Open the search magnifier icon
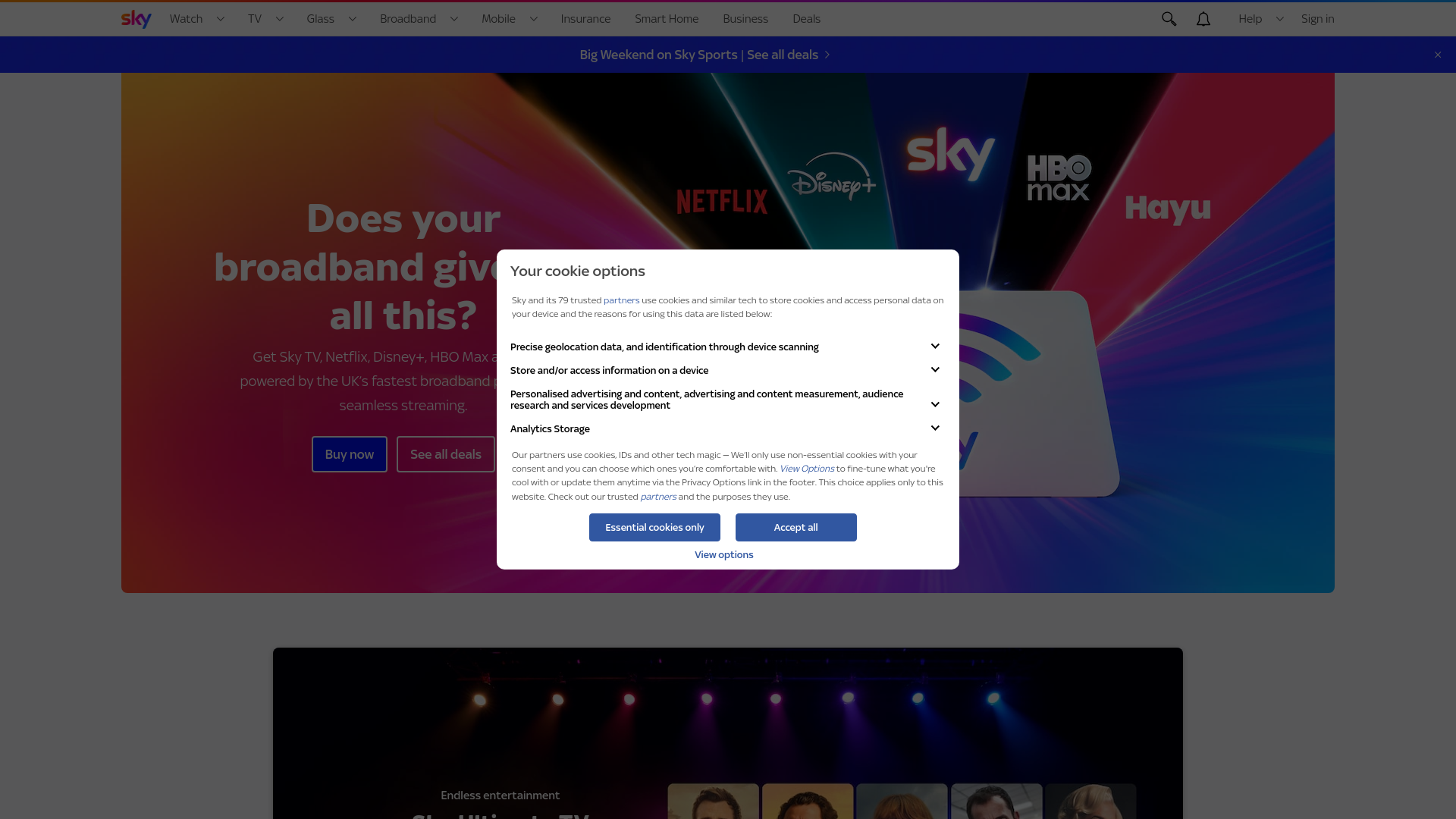The height and width of the screenshot is (819, 1456). (1169, 19)
